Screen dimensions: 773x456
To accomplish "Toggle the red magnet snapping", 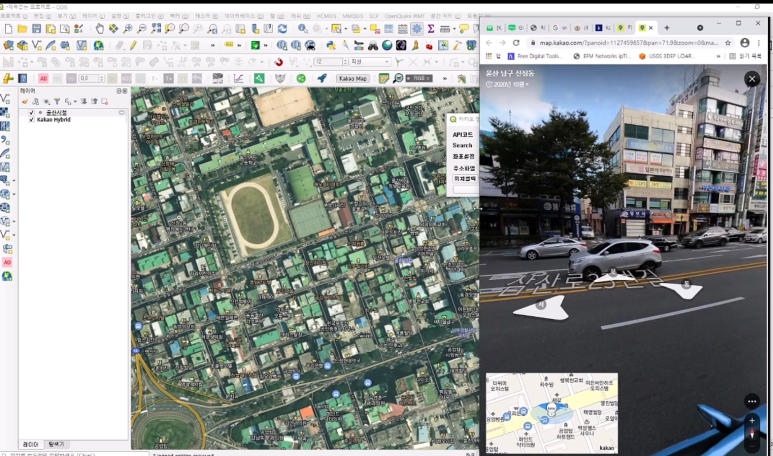I will 279,62.
